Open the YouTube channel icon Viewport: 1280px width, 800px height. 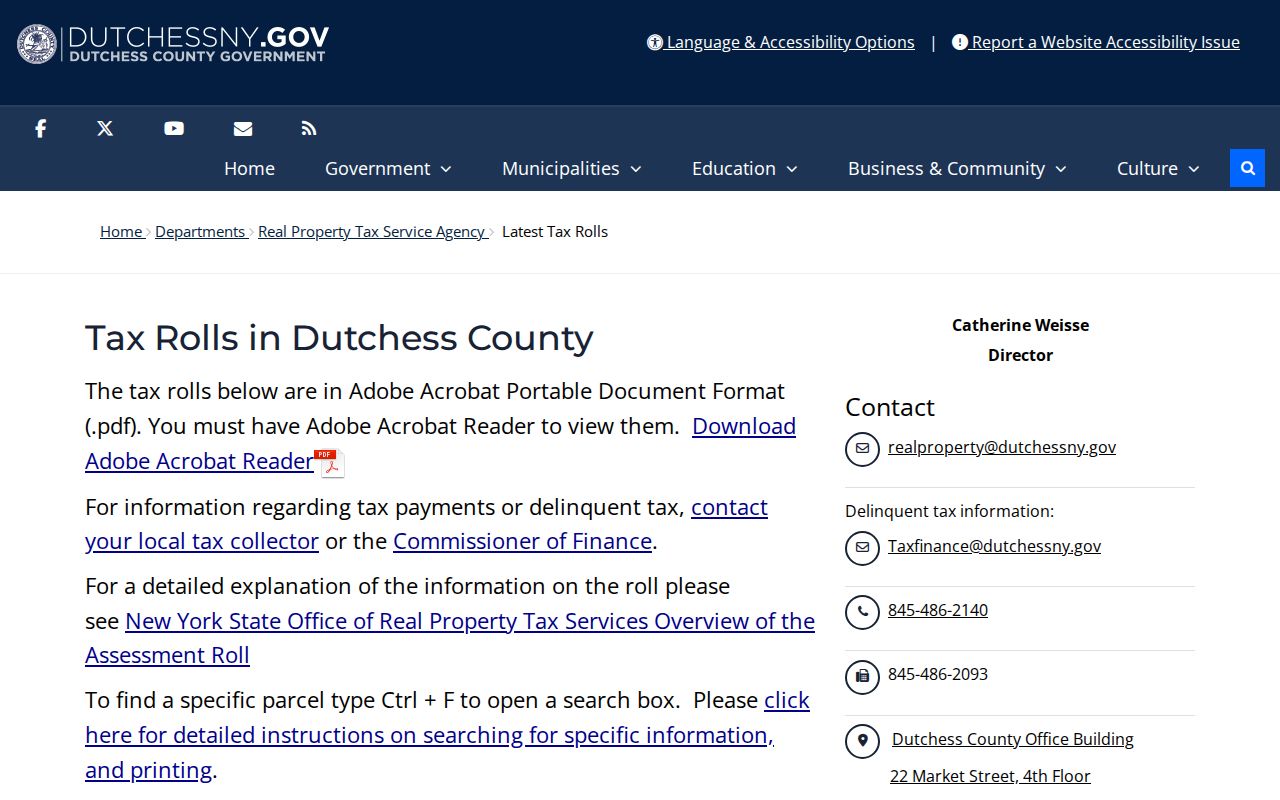point(174,128)
